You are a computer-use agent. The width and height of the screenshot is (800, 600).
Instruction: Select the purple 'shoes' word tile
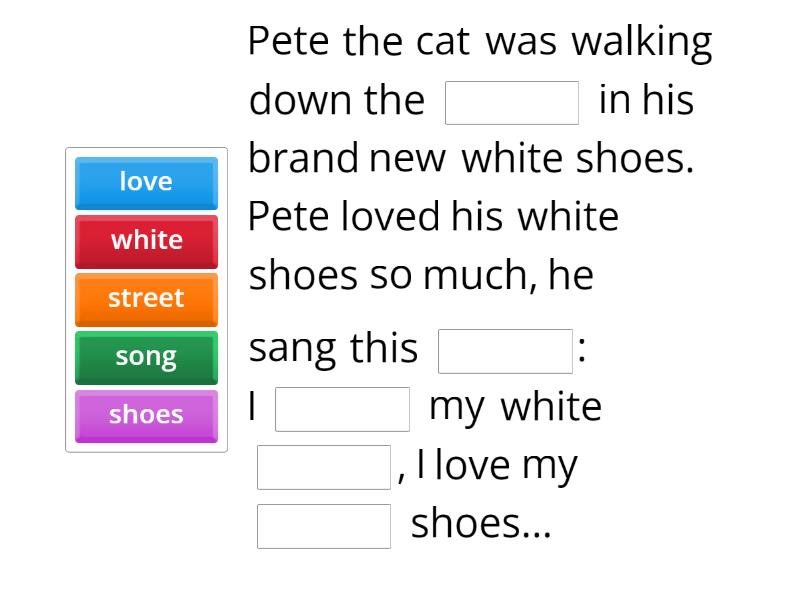pos(146,415)
